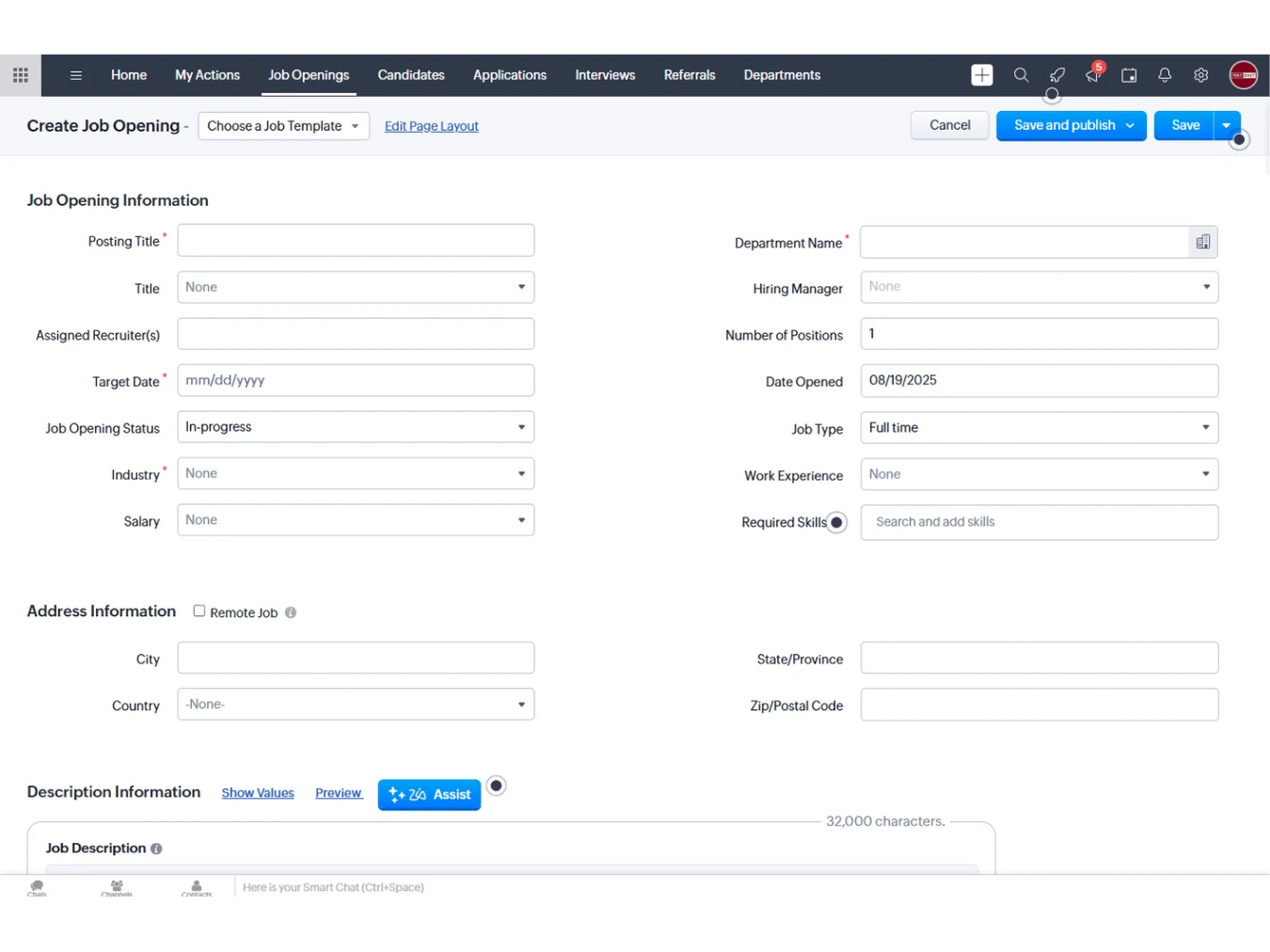
Task: Click the plus quick-create icon
Action: (981, 75)
